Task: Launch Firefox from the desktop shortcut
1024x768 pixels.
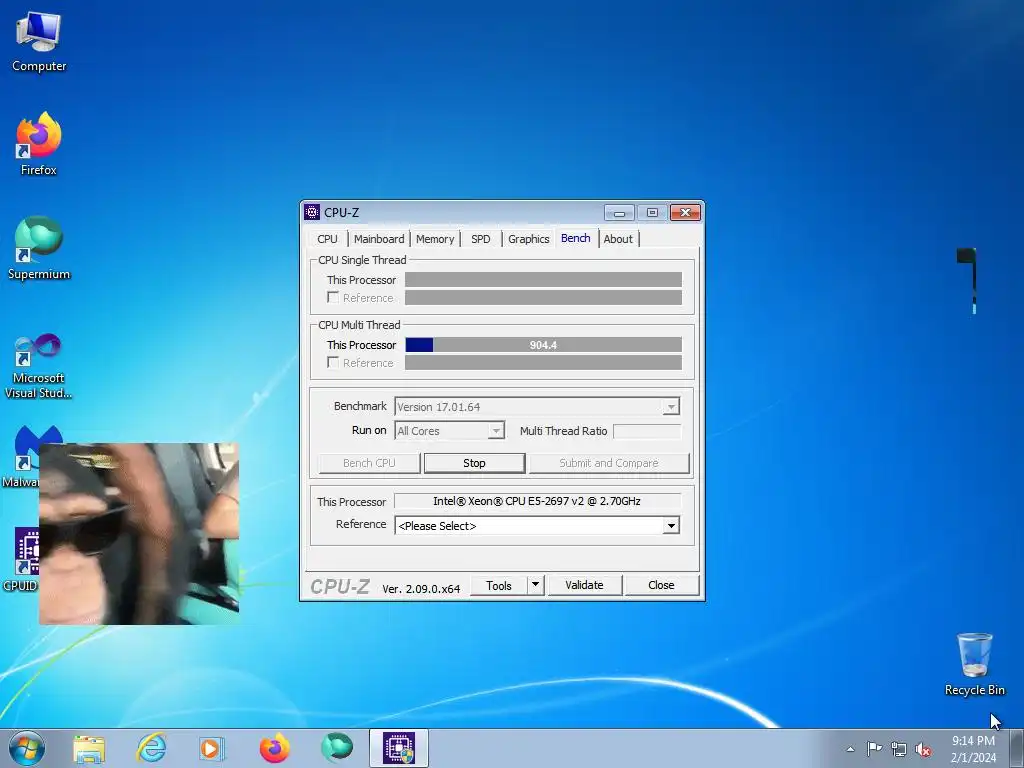Action: pos(39,144)
